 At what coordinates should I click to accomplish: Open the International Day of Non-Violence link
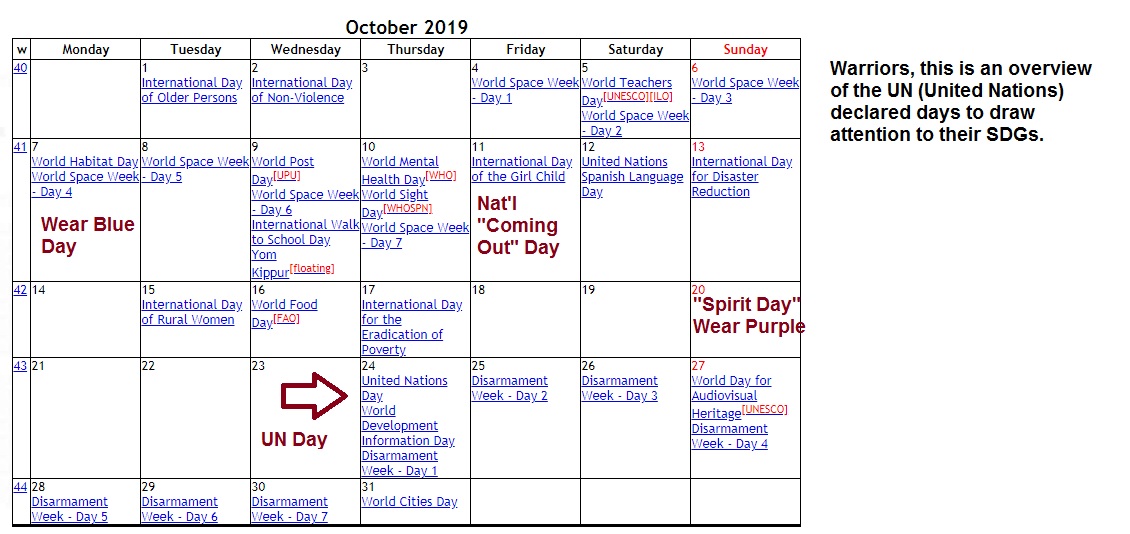pos(301,90)
